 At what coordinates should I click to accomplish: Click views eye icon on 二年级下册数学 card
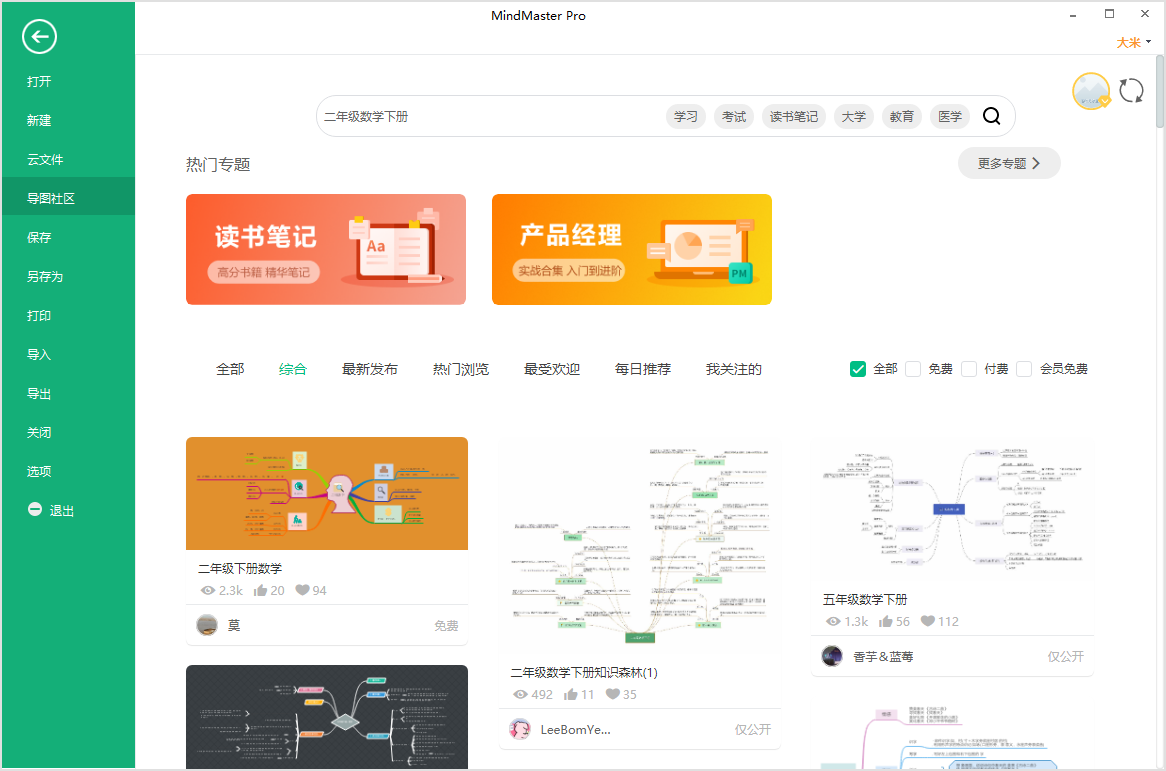207,590
